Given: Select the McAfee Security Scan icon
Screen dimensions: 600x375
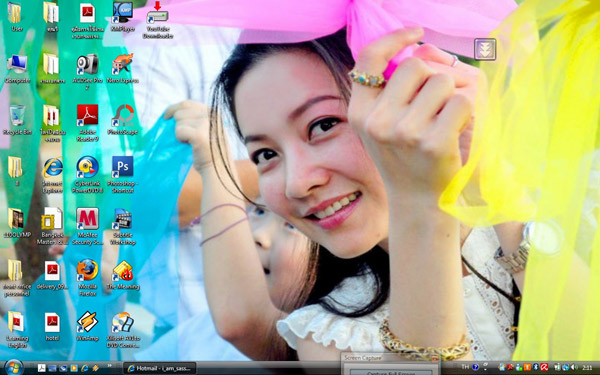Looking at the screenshot, I should (x=87, y=226).
